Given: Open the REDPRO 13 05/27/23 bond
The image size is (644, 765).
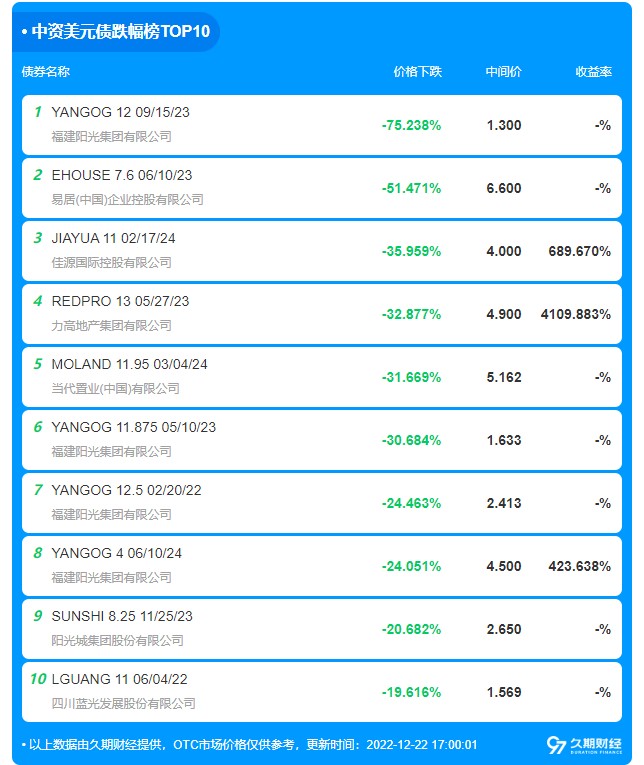Looking at the screenshot, I should pos(322,314).
